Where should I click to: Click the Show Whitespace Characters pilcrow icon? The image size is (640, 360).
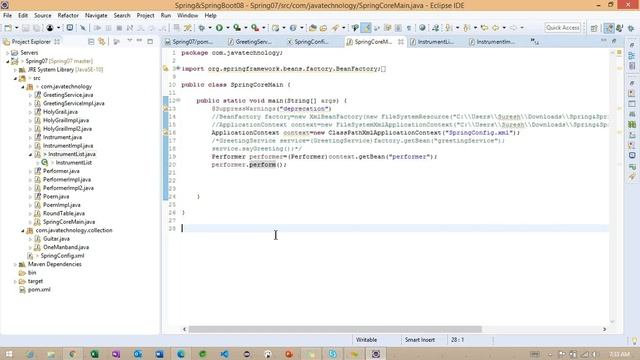[409, 28]
